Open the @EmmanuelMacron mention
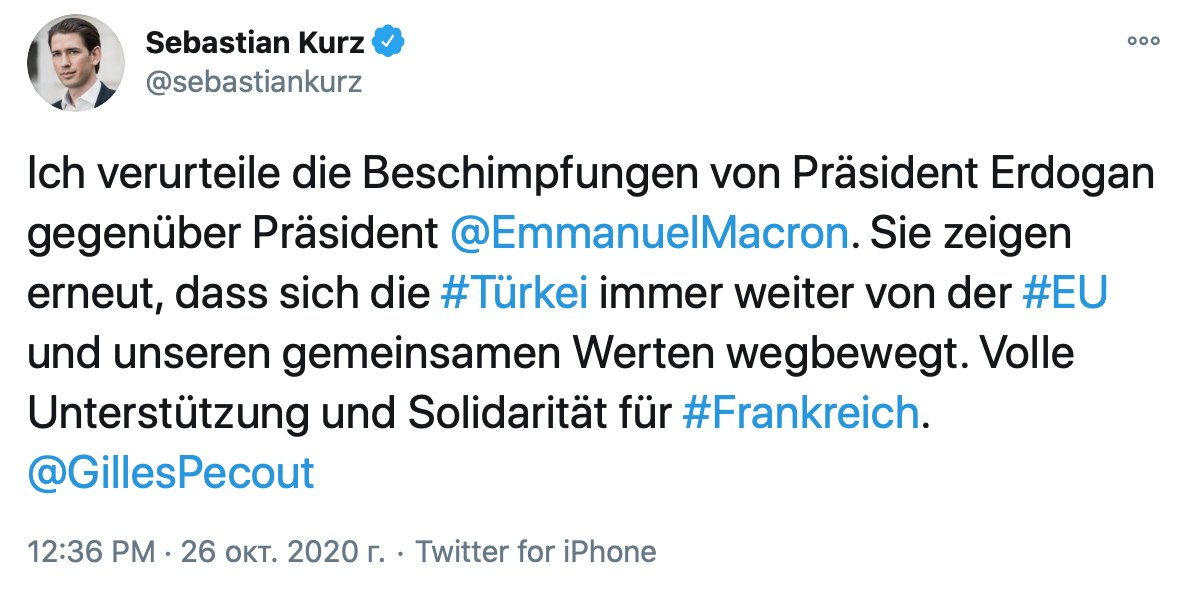1188x594 pixels. click(649, 235)
